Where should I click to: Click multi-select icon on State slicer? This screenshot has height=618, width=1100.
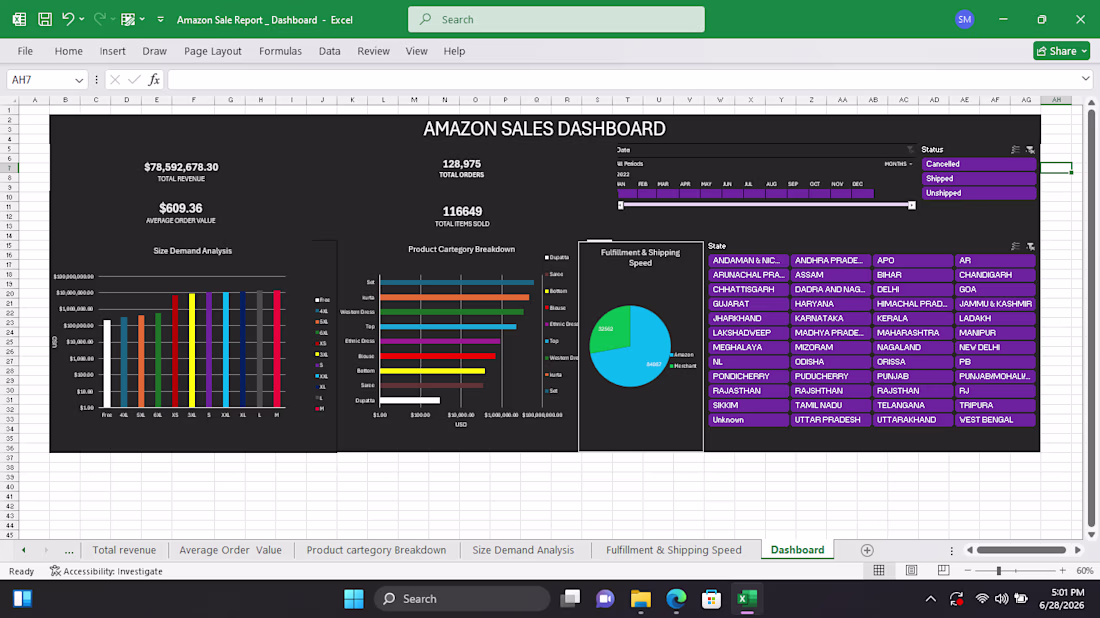tap(1015, 246)
